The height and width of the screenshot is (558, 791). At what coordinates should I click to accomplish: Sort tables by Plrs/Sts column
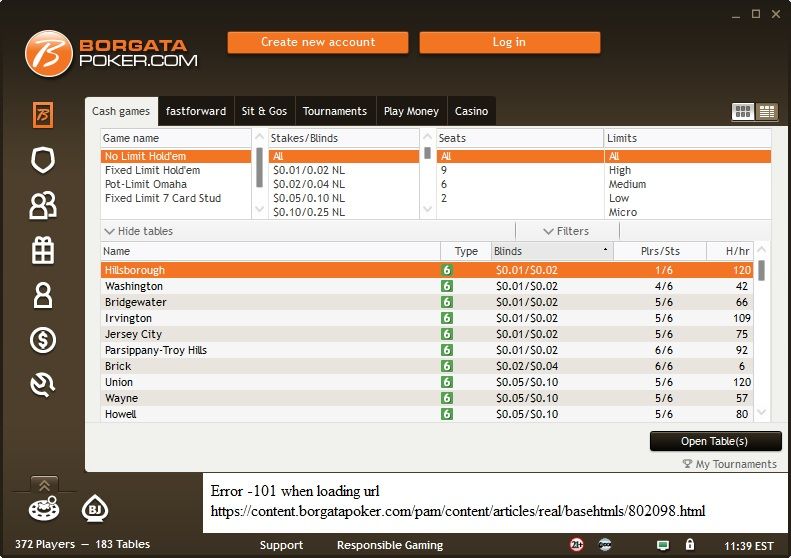[x=660, y=251]
